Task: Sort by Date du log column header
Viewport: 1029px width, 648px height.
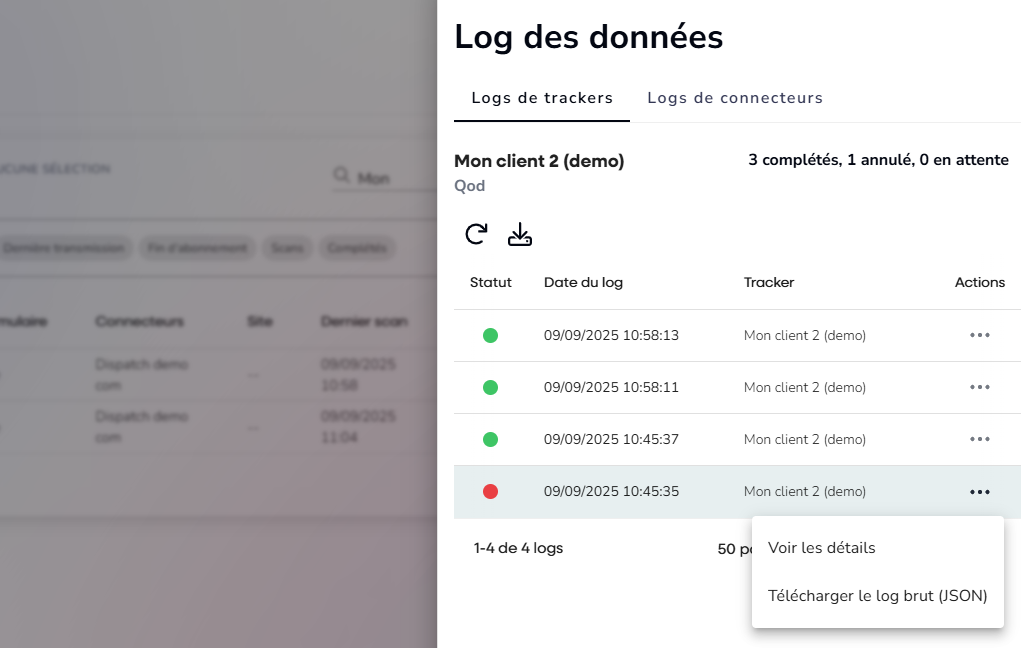Action: 583,282
